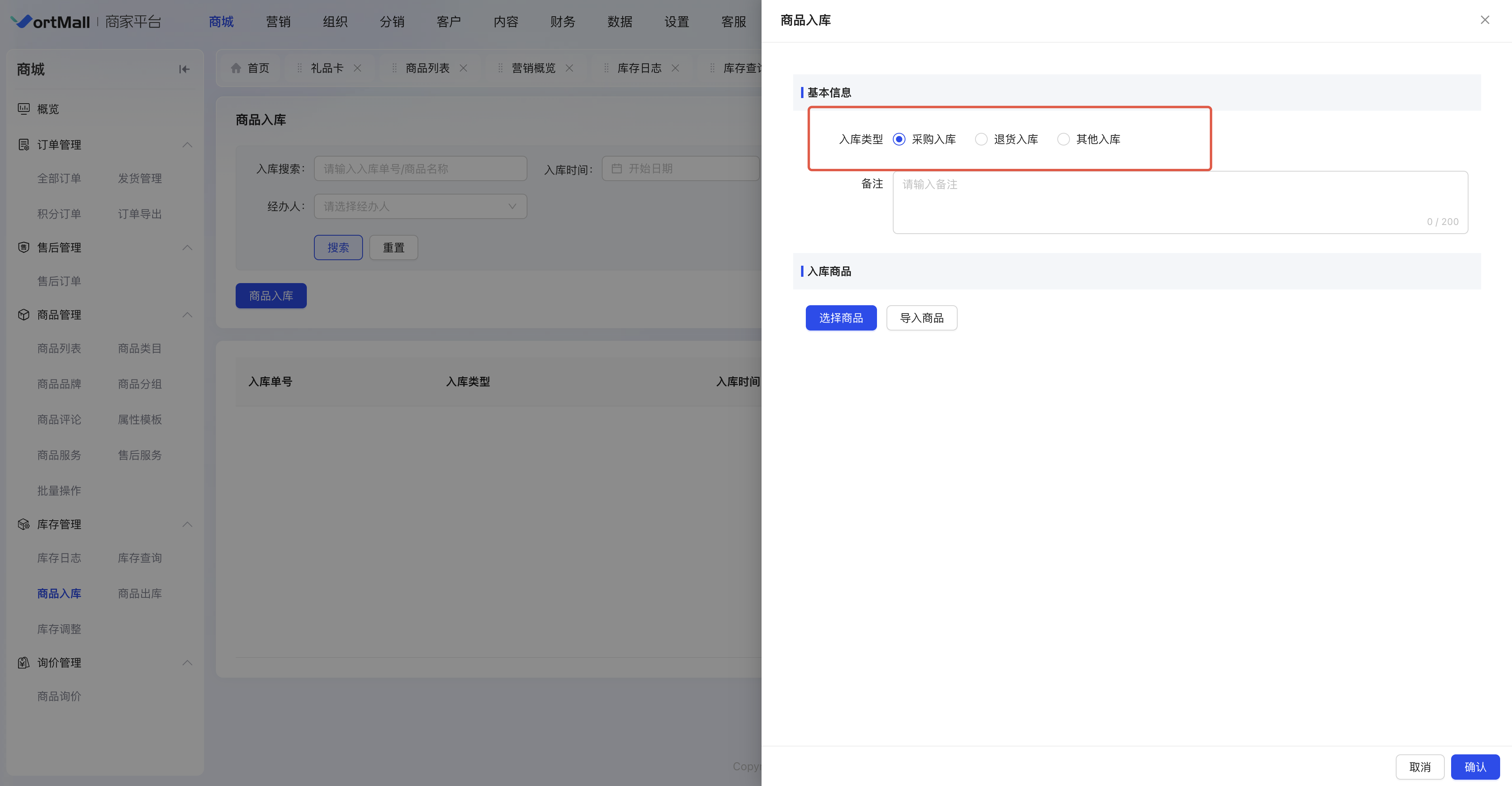Switch to the 礼品卡 tab
1512x786 pixels.
coord(326,68)
